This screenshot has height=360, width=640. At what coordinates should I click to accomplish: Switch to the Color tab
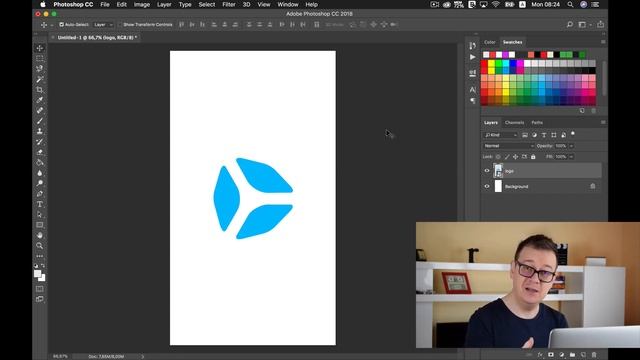(489, 42)
